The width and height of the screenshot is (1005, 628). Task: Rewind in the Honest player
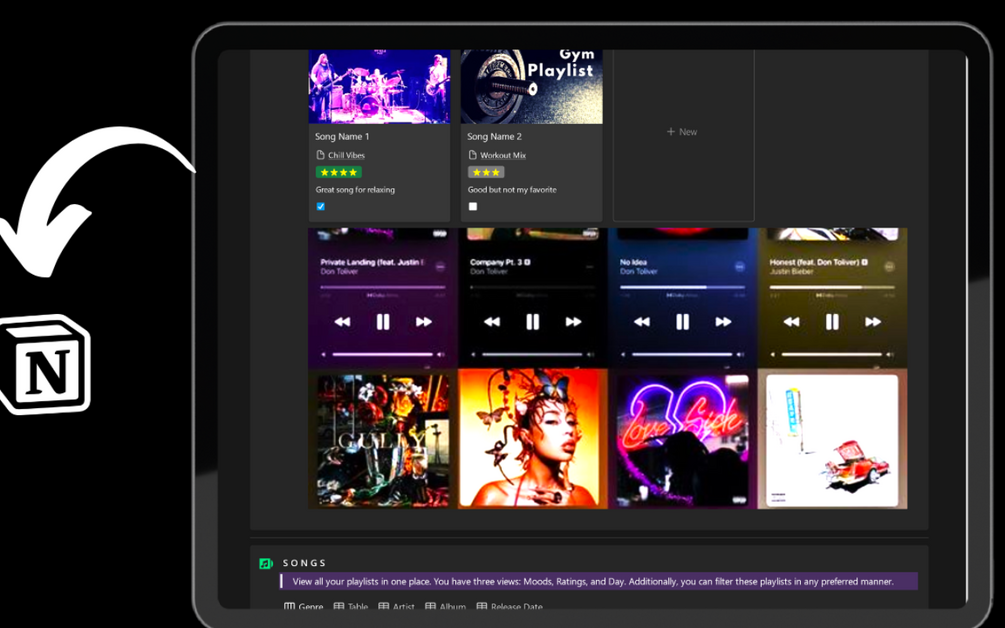pyautogui.click(x=792, y=322)
